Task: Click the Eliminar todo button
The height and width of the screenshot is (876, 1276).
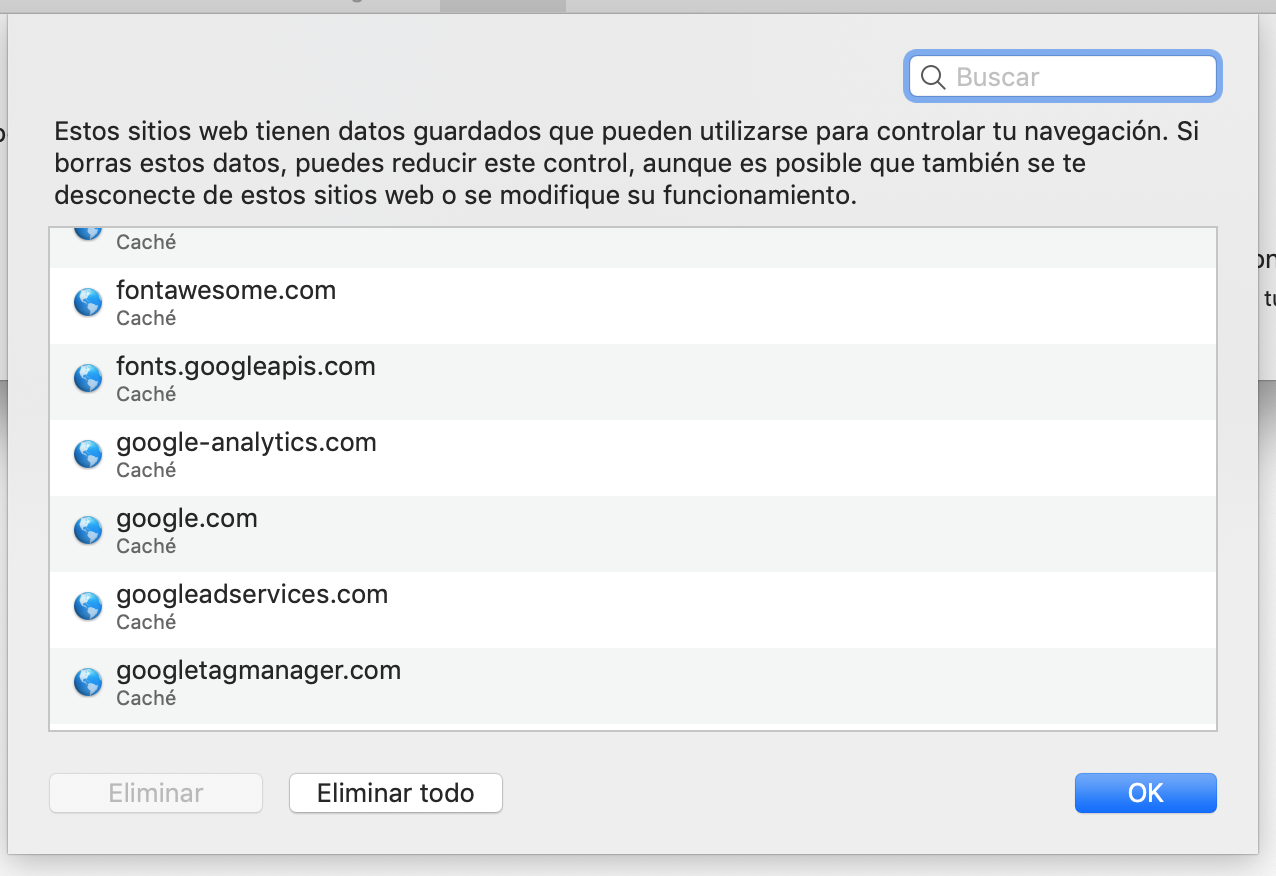Action: pos(396,793)
